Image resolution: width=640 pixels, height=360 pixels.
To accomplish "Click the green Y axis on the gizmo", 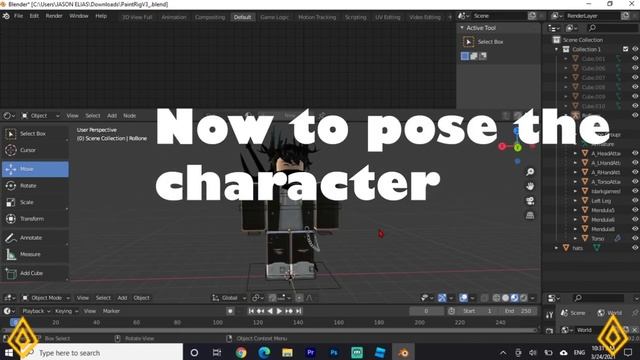I will pyautogui.click(x=518, y=147).
